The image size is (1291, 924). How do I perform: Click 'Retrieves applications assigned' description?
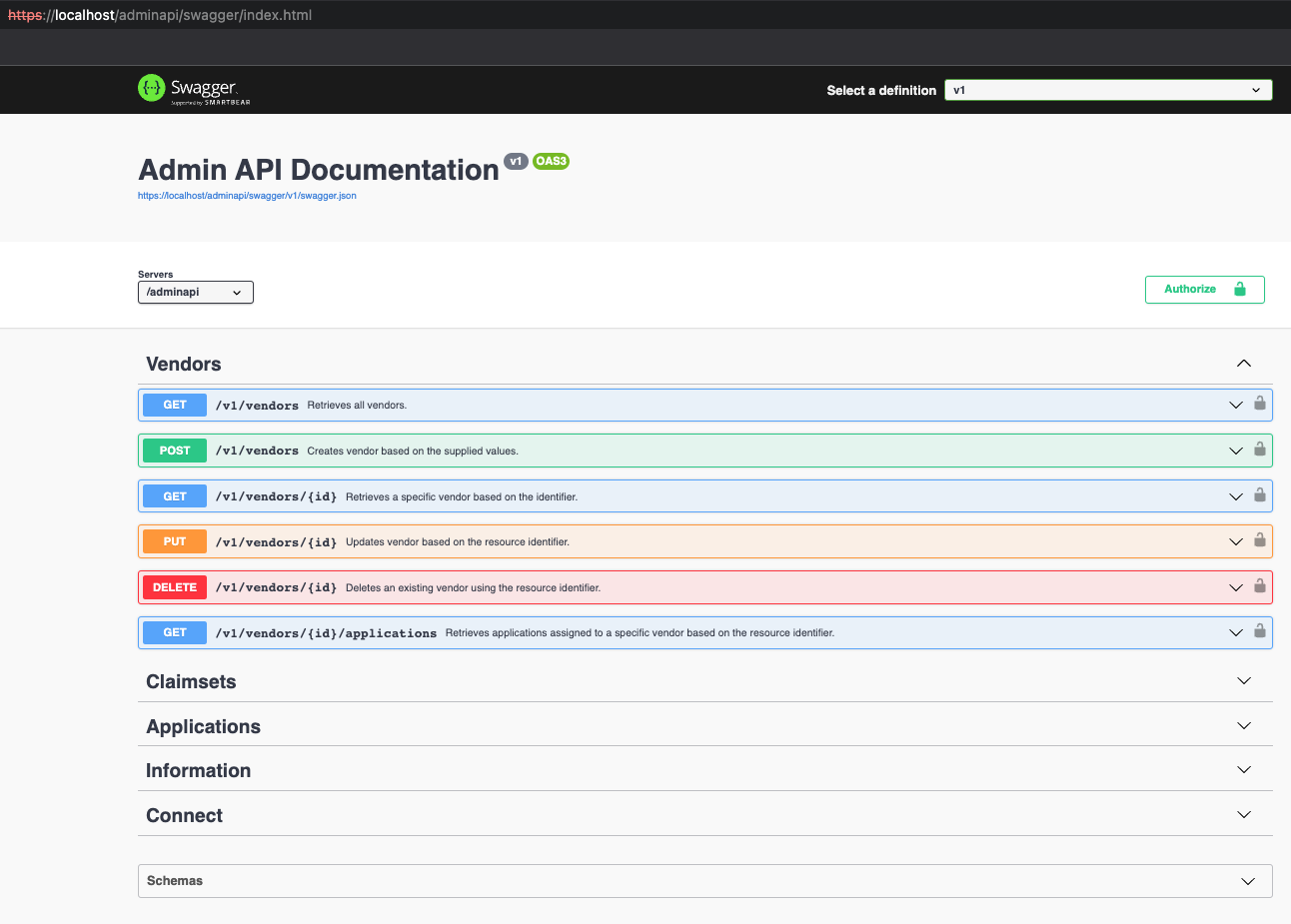coord(640,633)
